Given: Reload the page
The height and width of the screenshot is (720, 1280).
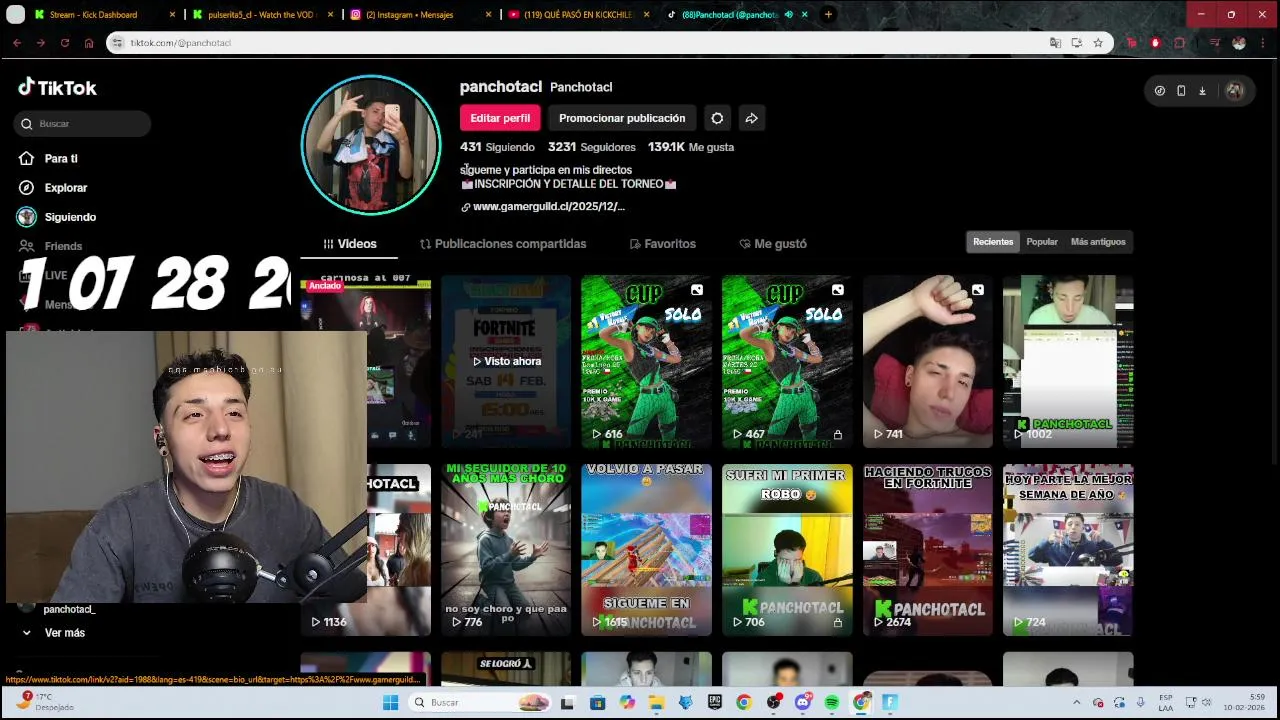Looking at the screenshot, I should pos(65,43).
